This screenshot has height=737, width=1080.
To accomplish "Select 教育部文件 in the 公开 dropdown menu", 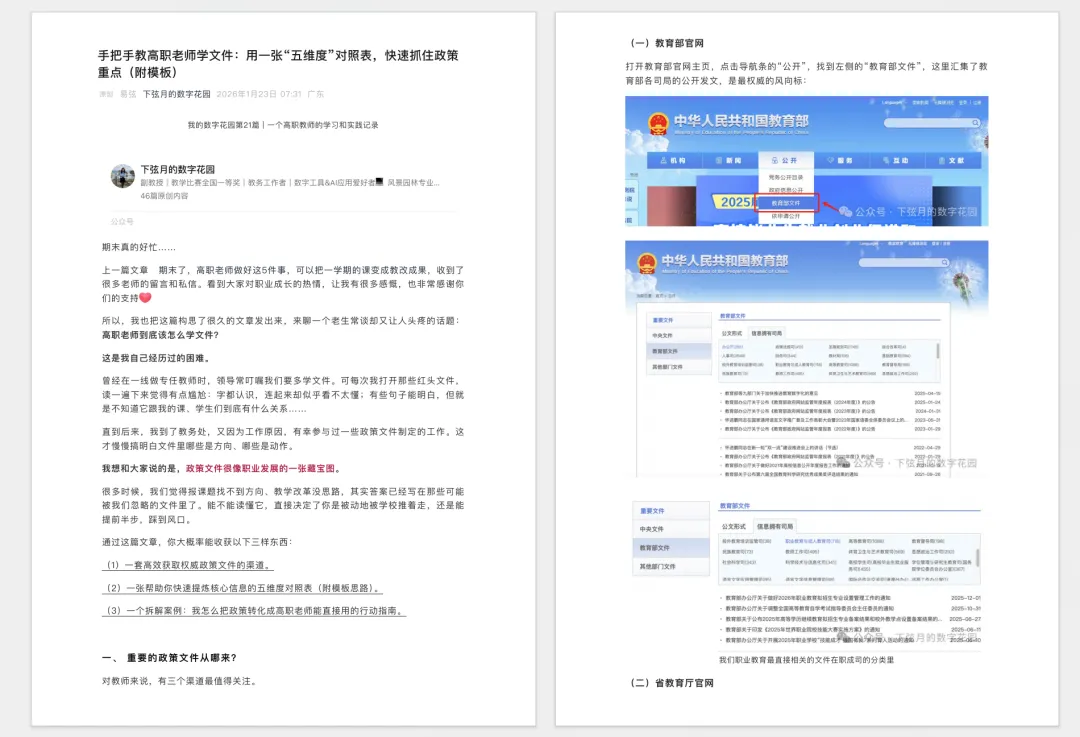I will pyautogui.click(x=786, y=203).
